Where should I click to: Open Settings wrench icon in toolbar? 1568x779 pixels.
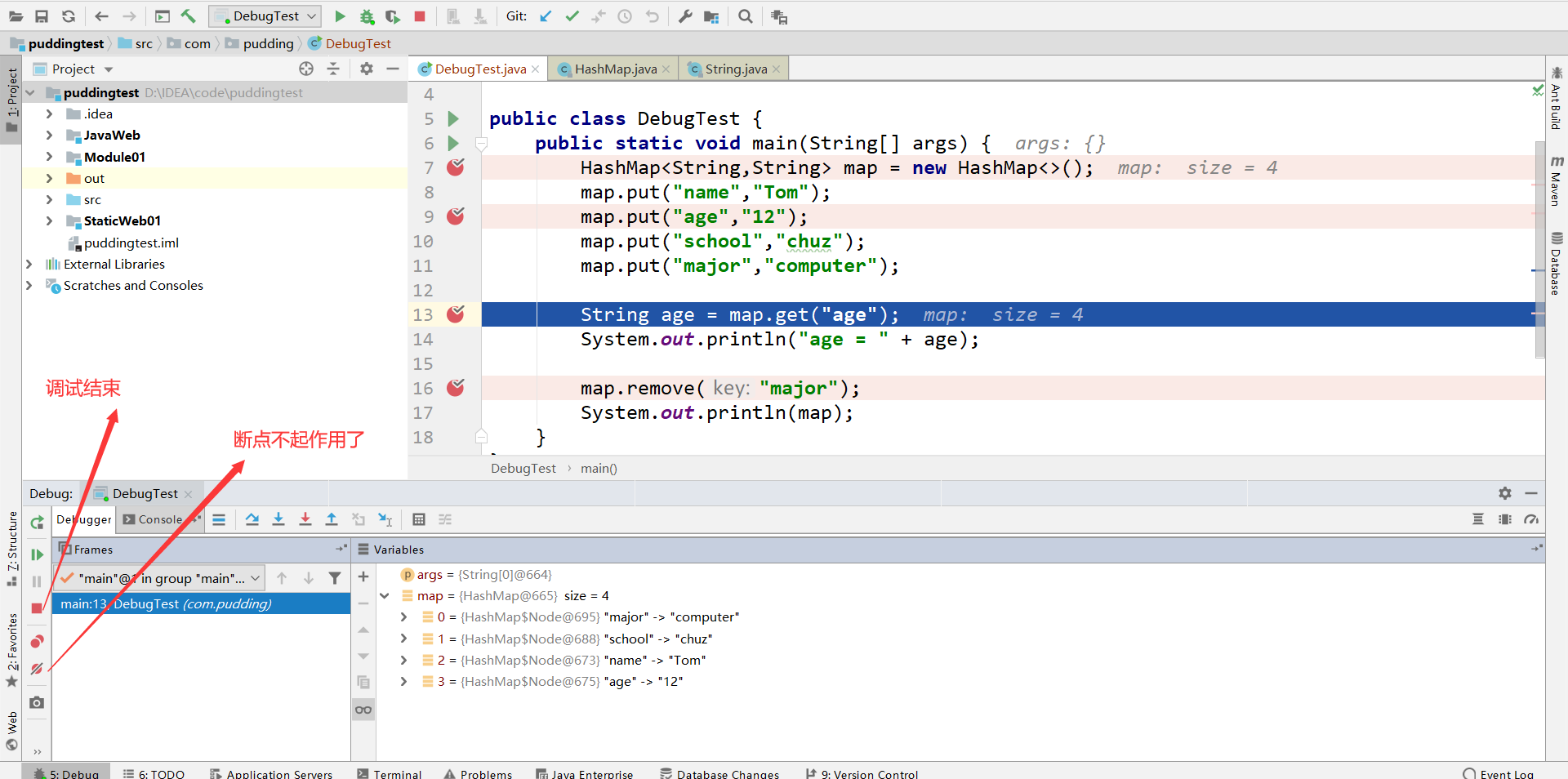(x=685, y=16)
